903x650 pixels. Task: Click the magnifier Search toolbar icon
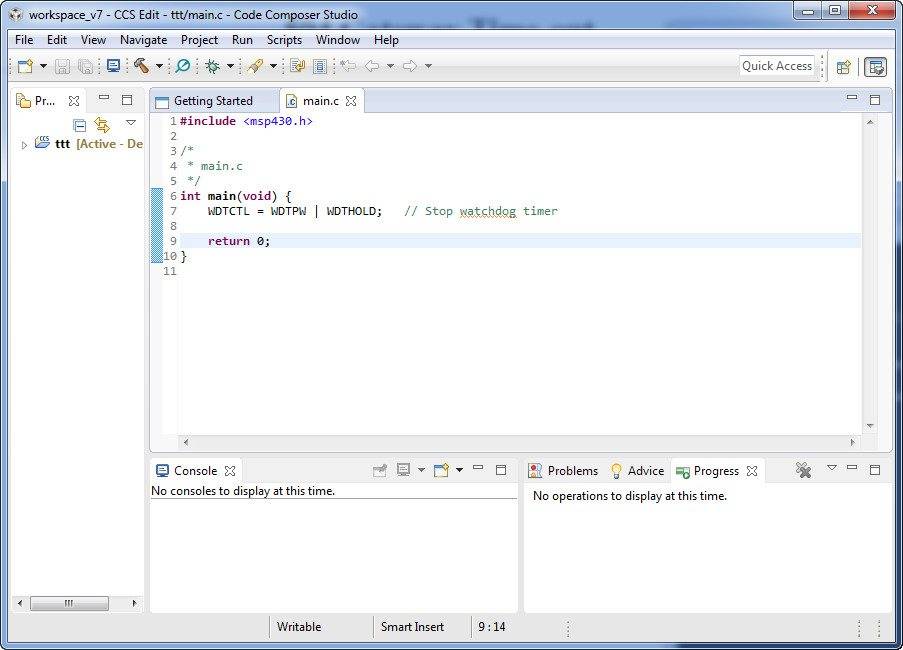click(x=183, y=66)
